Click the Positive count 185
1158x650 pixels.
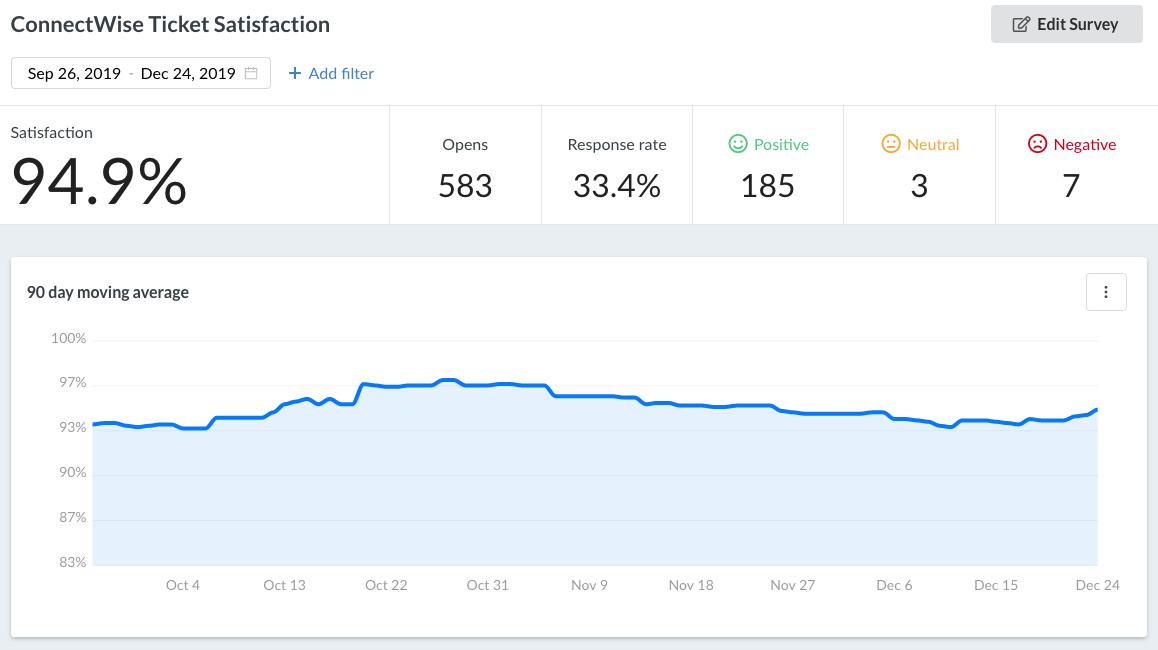coord(768,185)
